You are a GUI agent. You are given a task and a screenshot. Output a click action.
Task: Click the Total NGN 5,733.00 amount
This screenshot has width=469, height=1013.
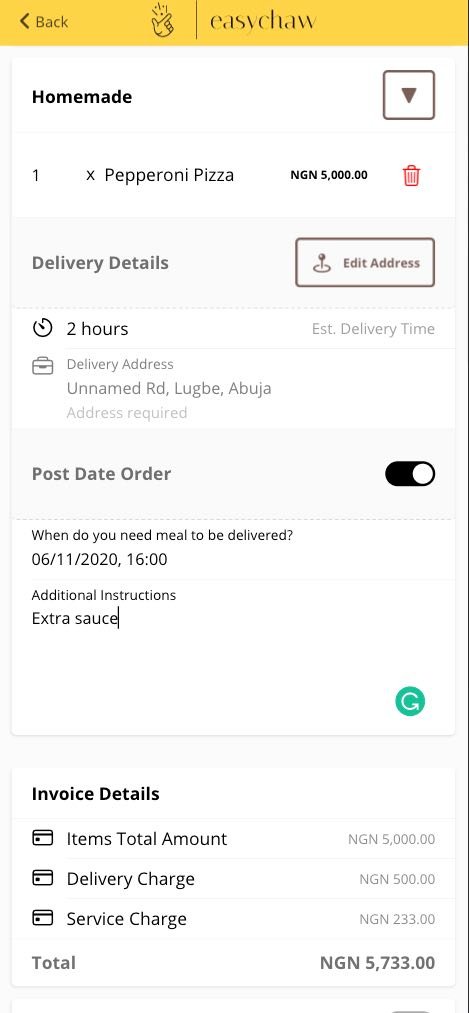(x=377, y=963)
